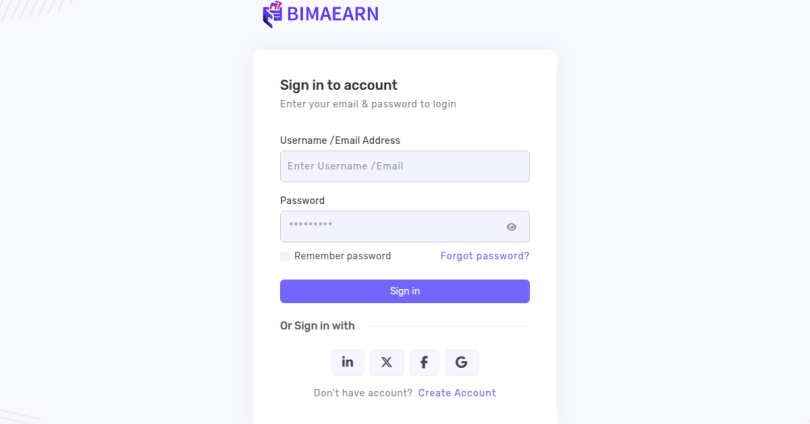
Task: Click the Password field label
Action: coord(302,200)
